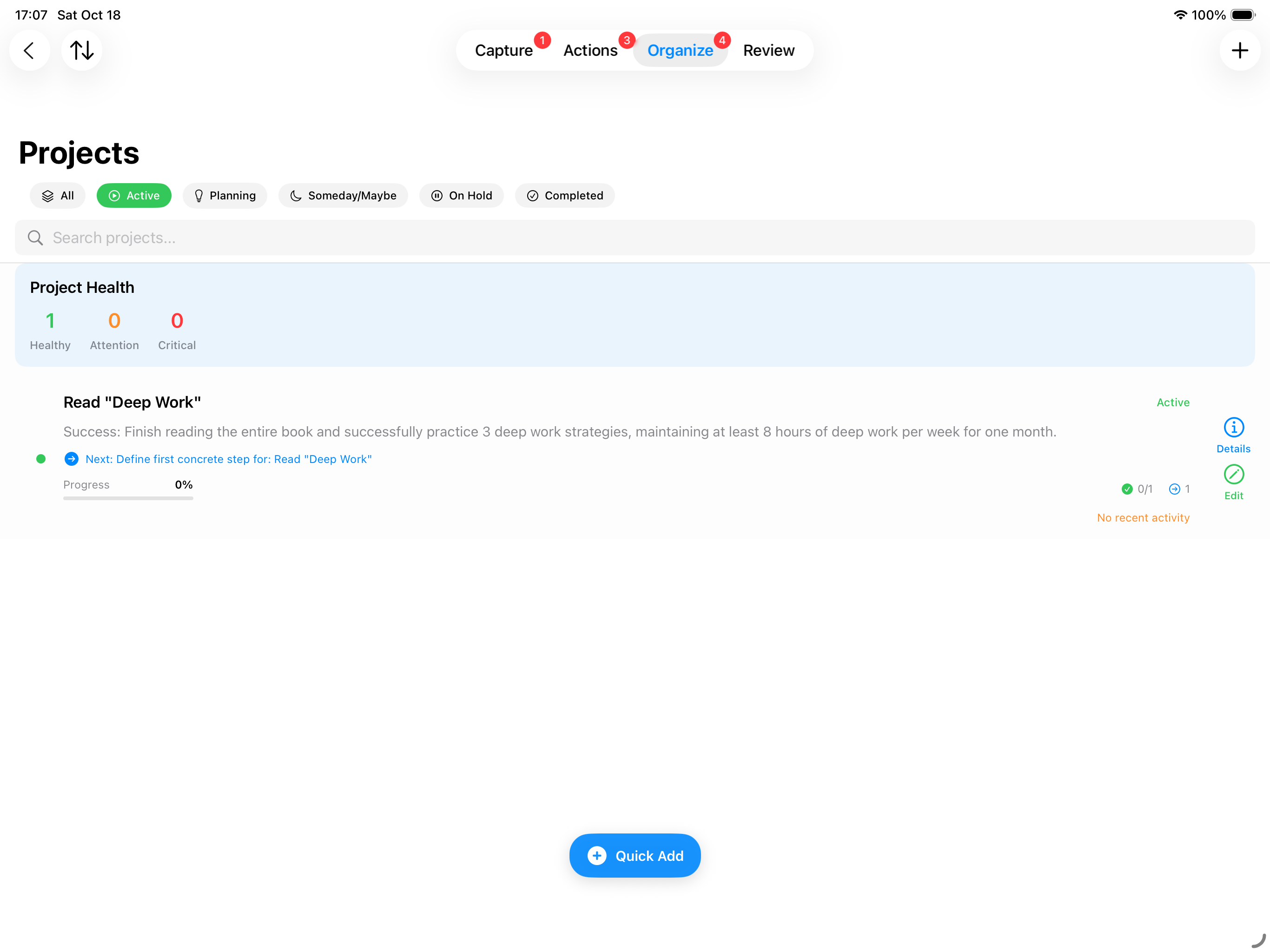
Task: Select the Planning filter chip
Action: pos(225,195)
